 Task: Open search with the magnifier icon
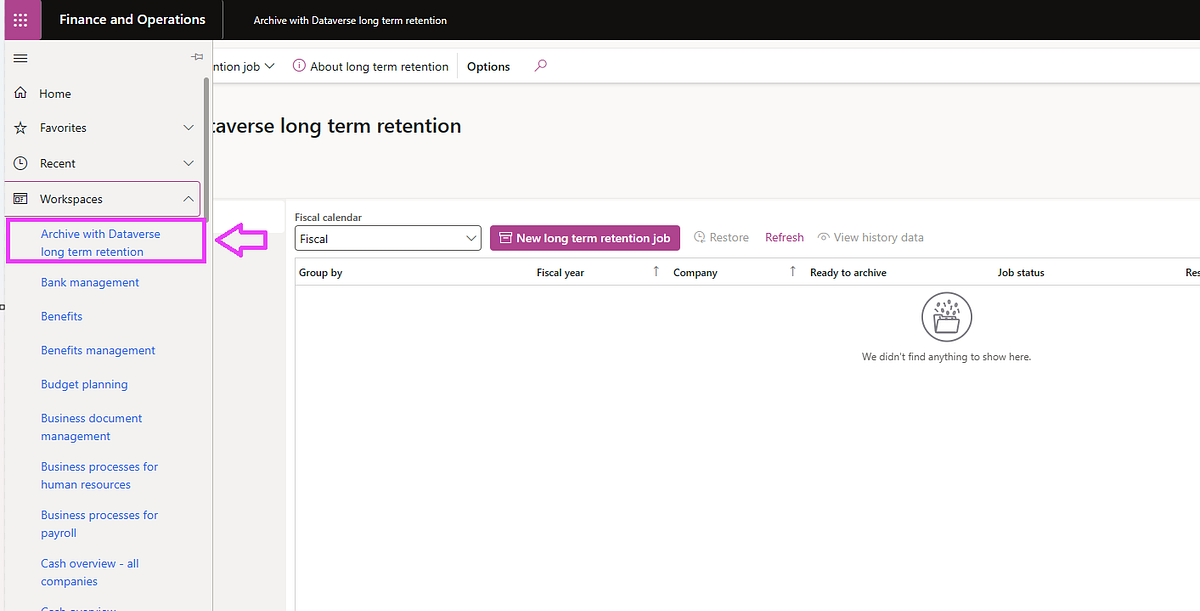pos(540,66)
